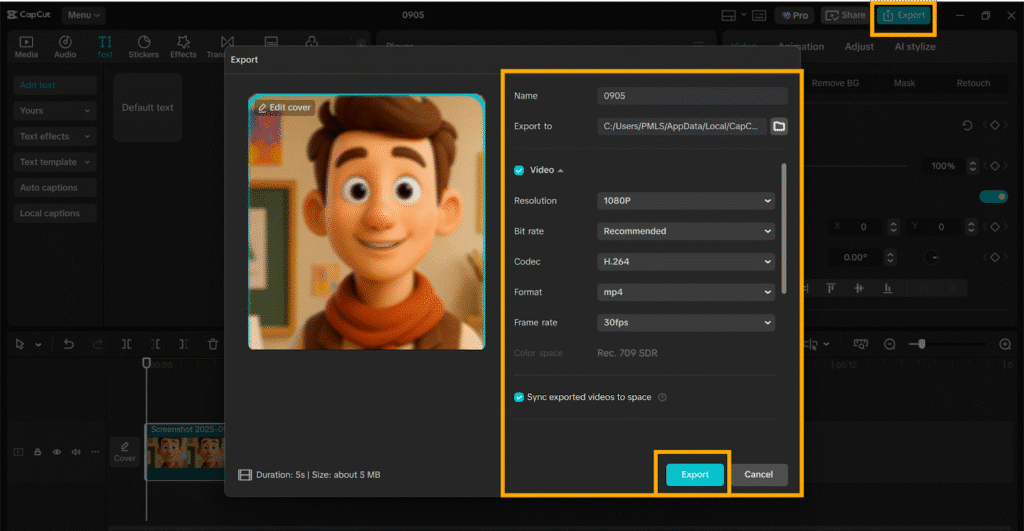Collapse the Video section arrow
The width and height of the screenshot is (1024, 531).
(560, 170)
